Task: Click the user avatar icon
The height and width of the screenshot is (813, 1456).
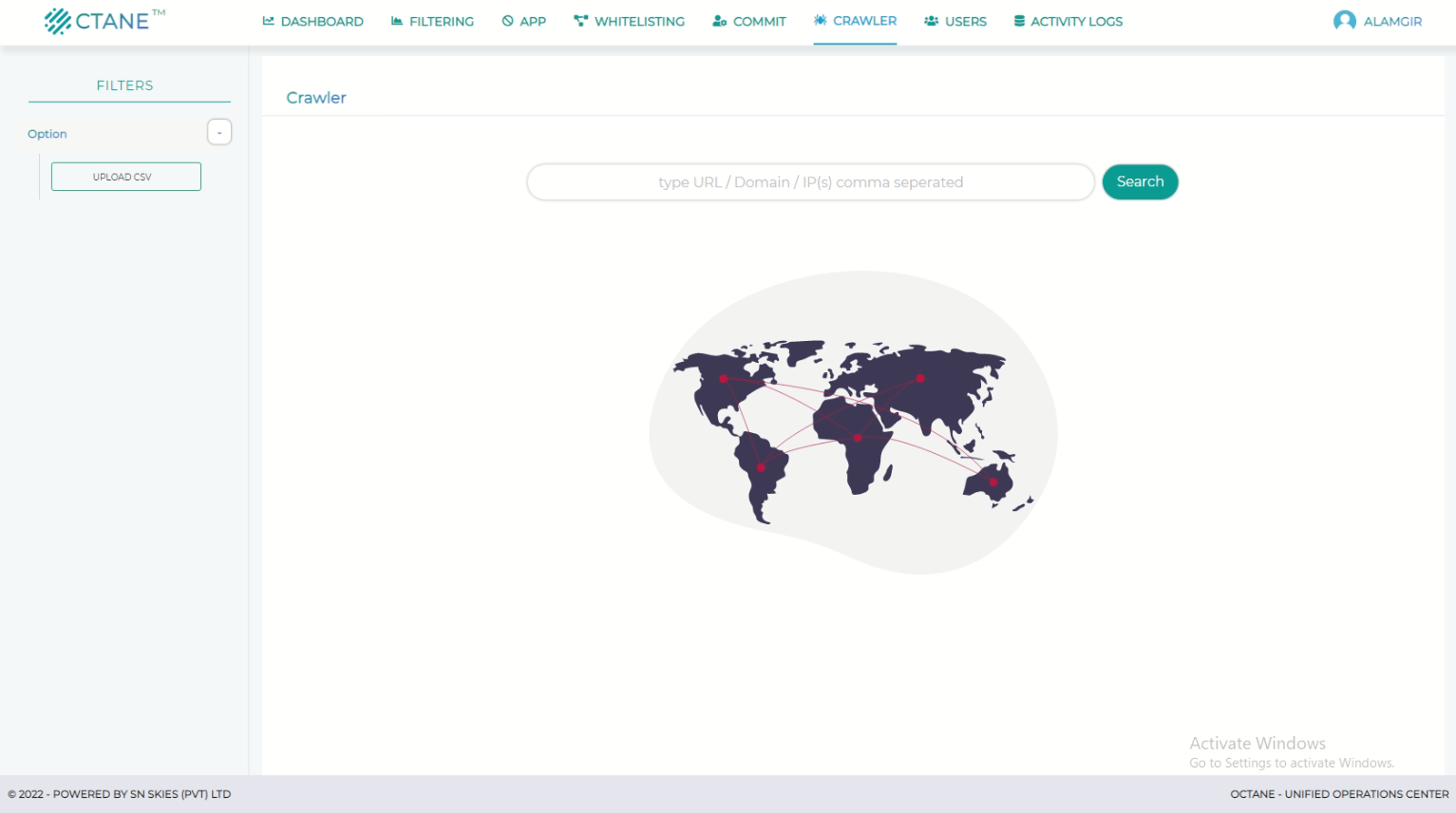Action: [1344, 21]
